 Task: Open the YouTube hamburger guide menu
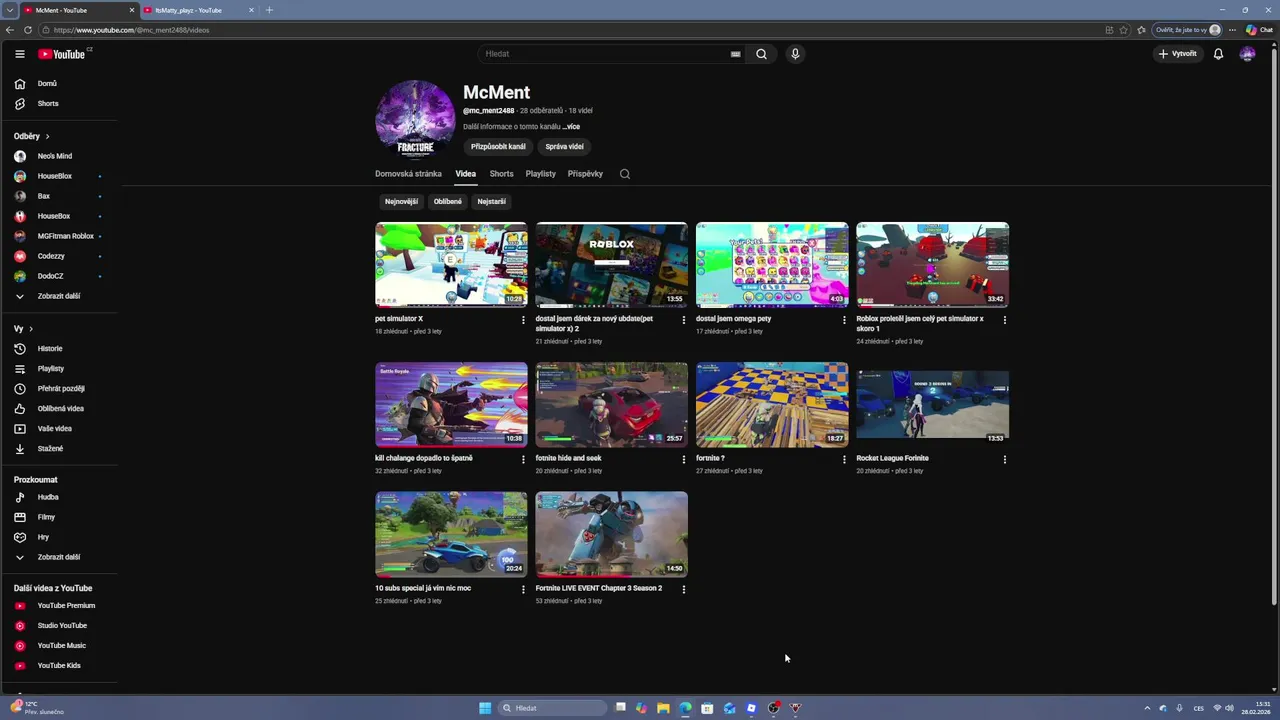tap(19, 54)
